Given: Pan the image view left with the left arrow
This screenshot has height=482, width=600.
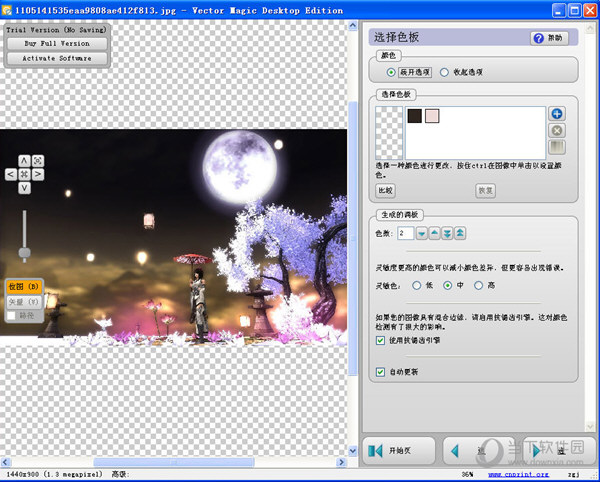Looking at the screenshot, I should pyautogui.click(x=11, y=174).
